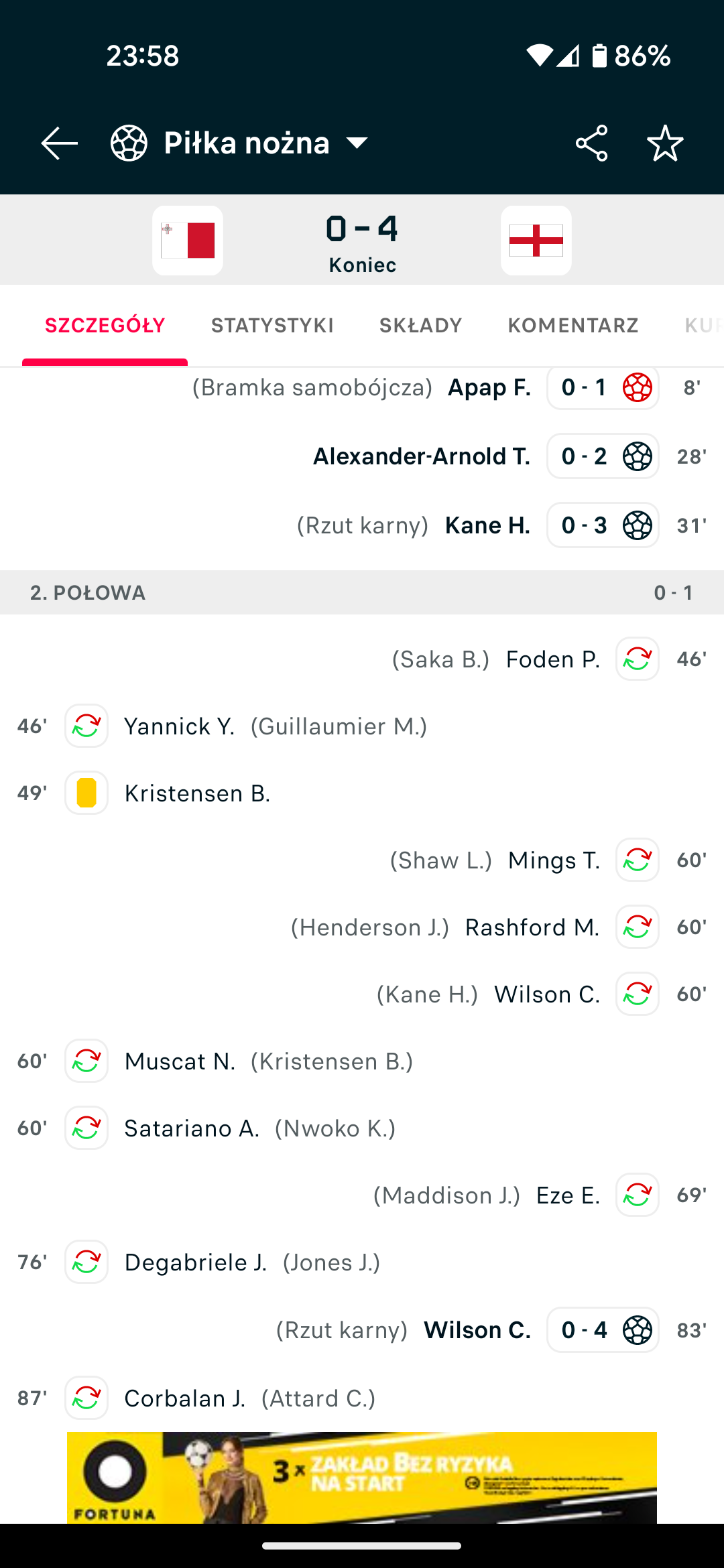
Task: Toggle the favorite star for this match
Action: pyautogui.click(x=665, y=143)
